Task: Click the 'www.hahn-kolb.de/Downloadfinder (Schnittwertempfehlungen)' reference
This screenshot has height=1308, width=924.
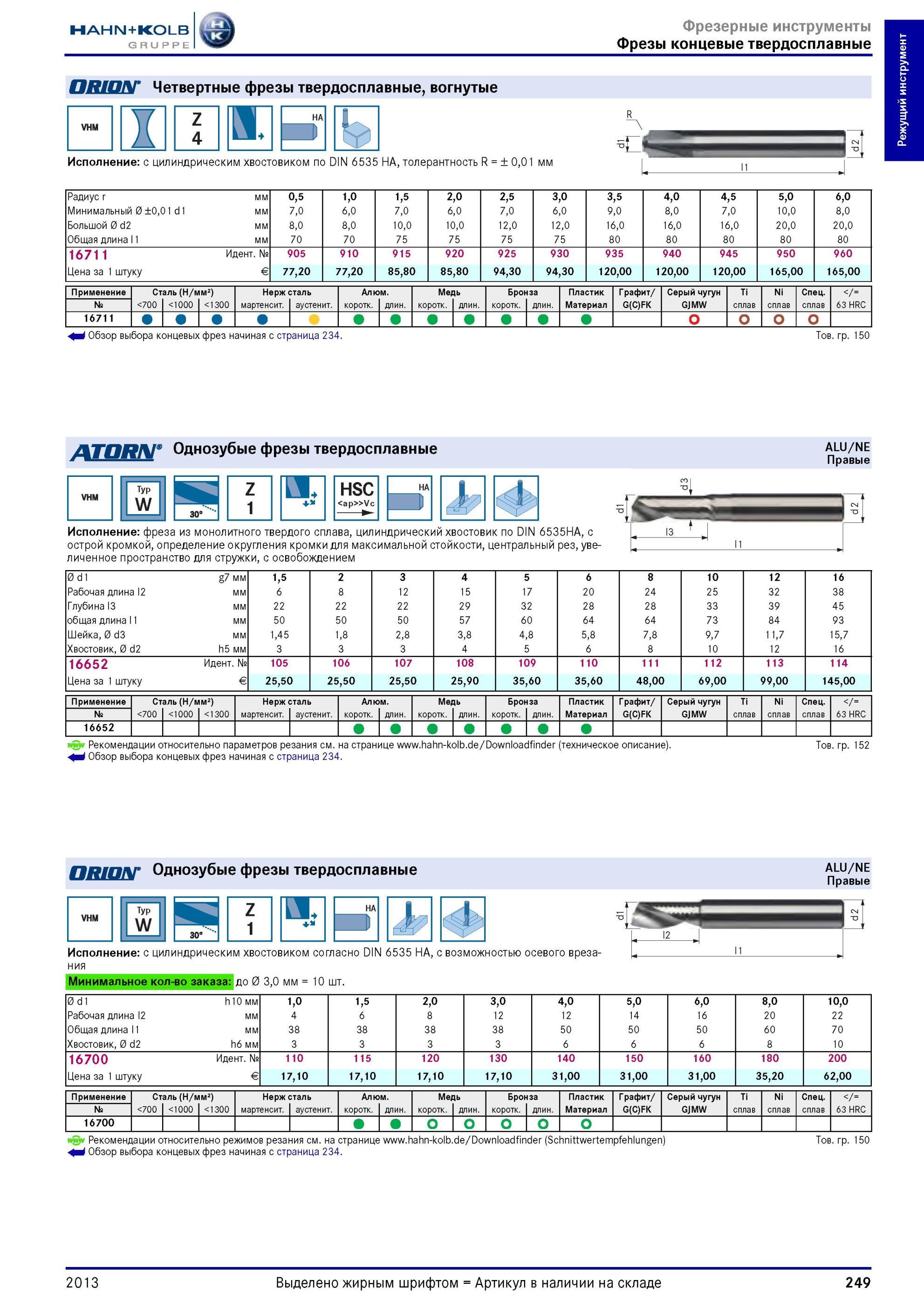Action: coord(524,1140)
